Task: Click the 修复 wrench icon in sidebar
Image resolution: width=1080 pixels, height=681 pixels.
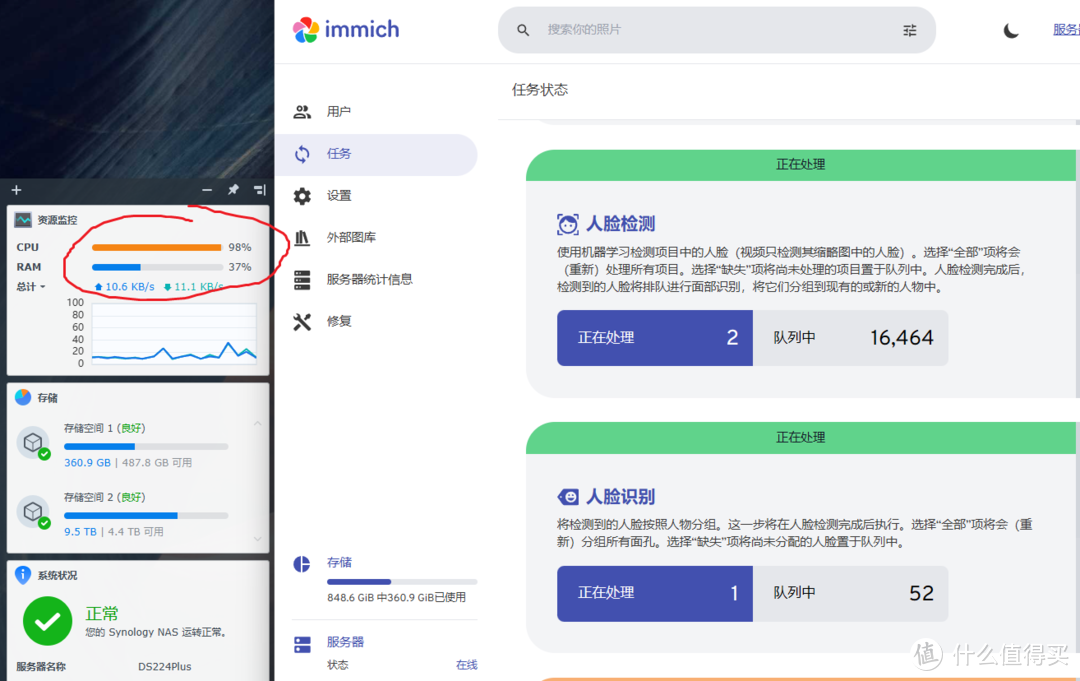Action: point(302,321)
